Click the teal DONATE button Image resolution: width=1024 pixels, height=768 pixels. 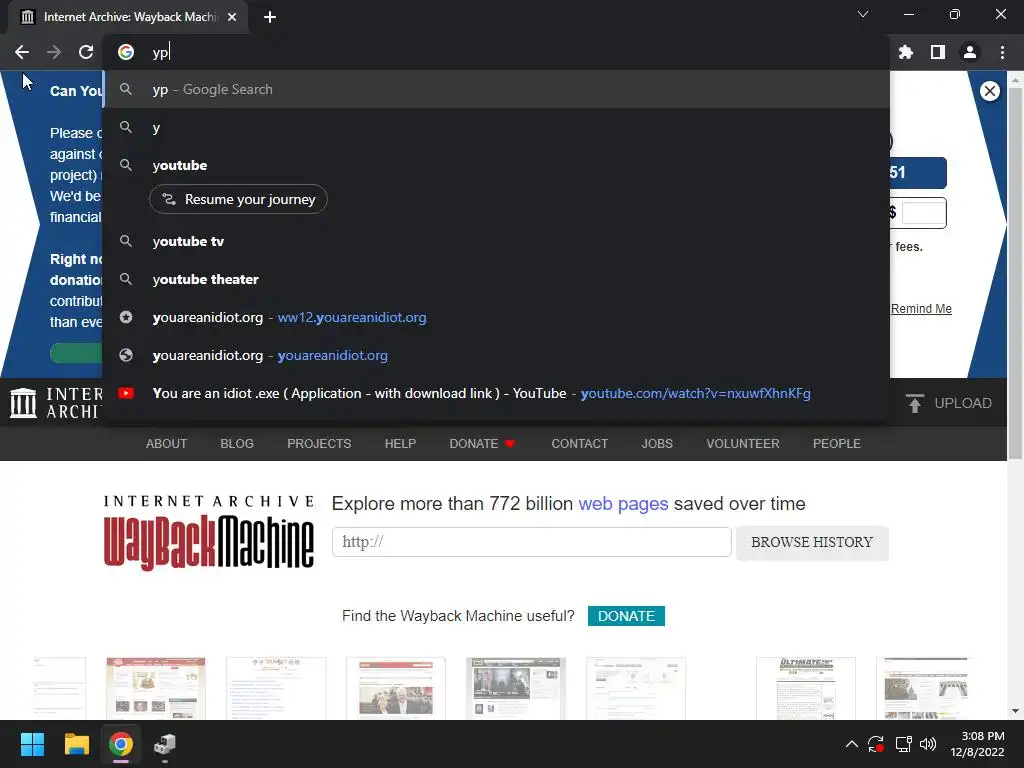coord(626,616)
